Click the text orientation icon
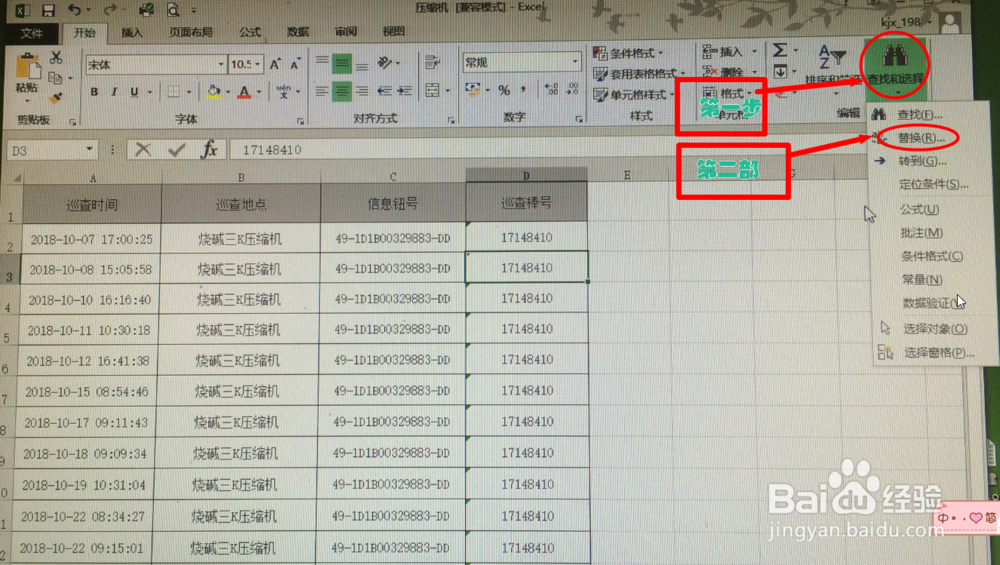Viewport: 1000px width, 565px height. tap(385, 62)
